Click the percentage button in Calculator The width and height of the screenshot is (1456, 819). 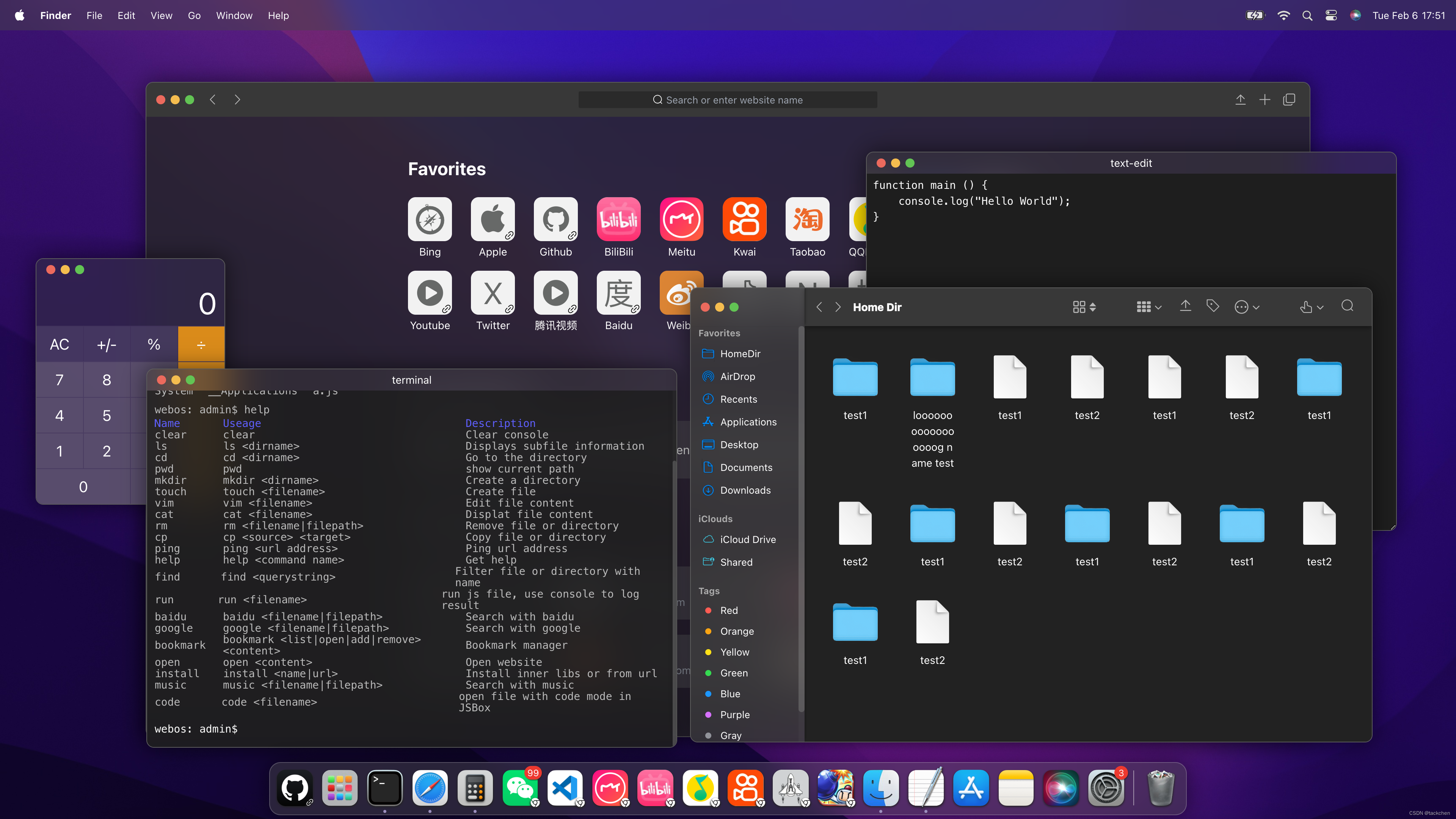pos(153,344)
